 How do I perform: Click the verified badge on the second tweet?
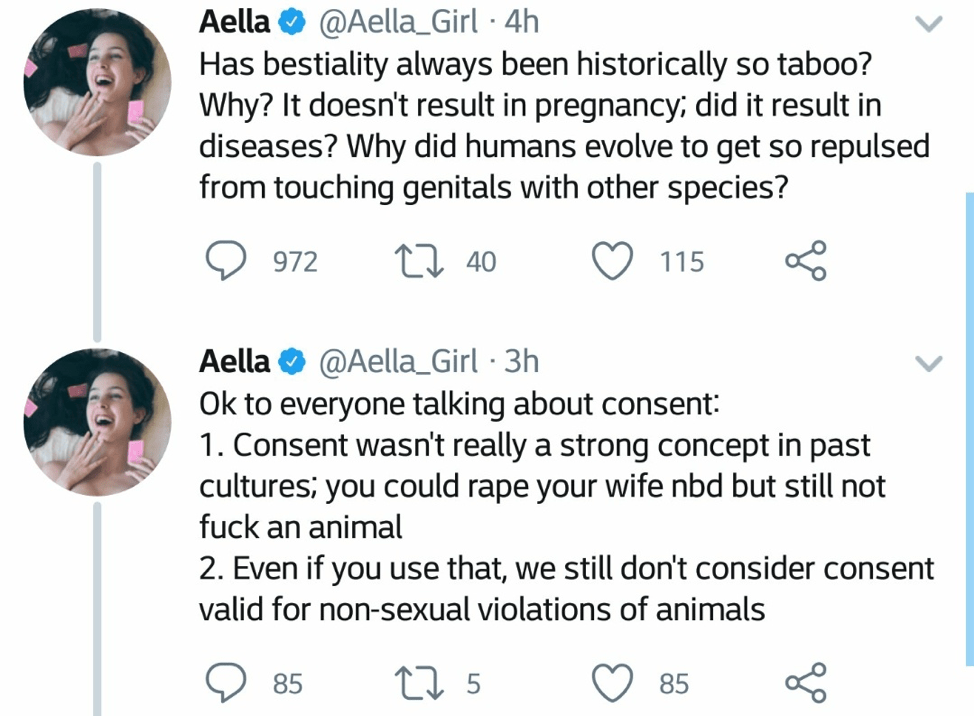tap(291, 360)
